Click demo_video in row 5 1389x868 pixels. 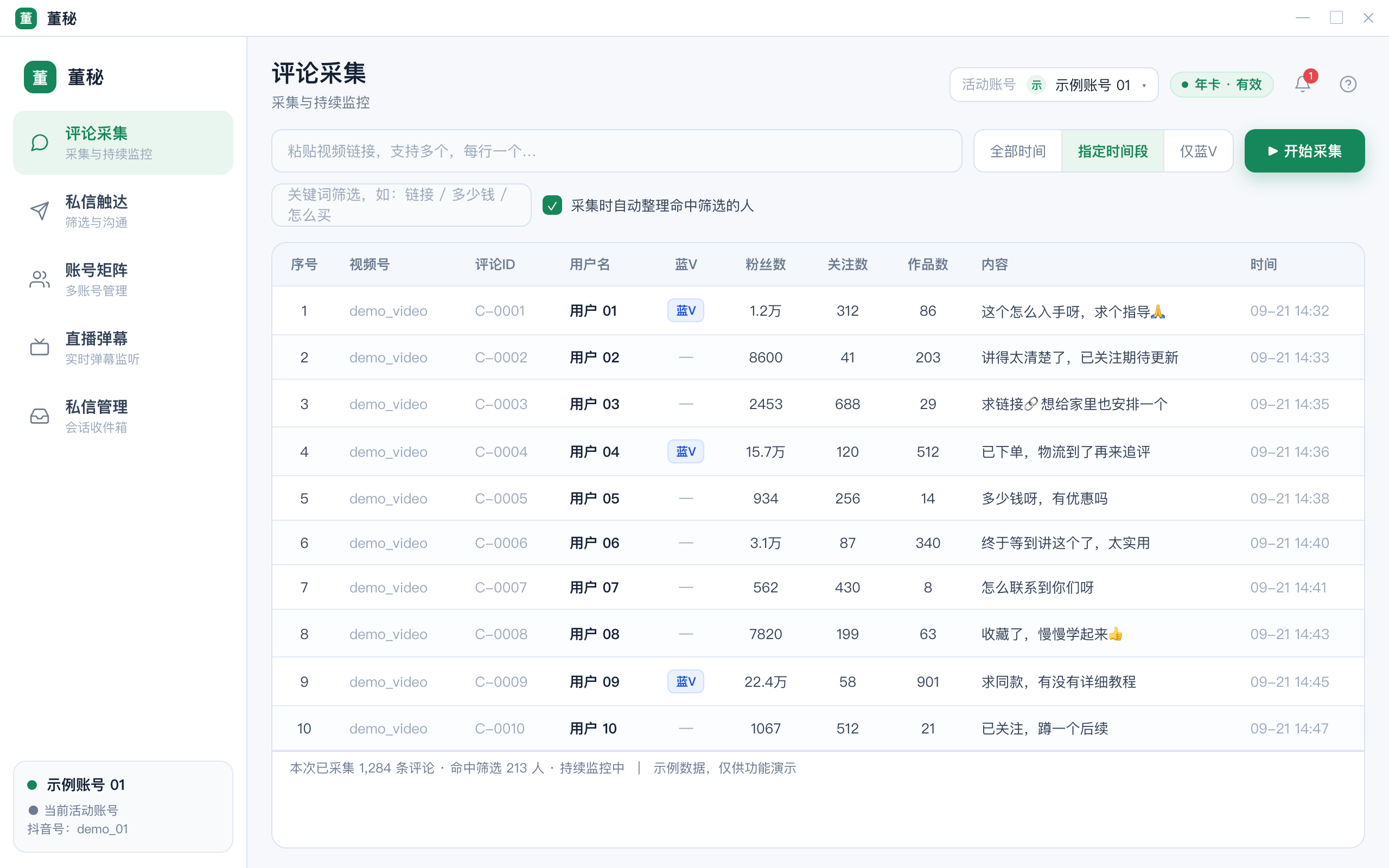pos(388,499)
